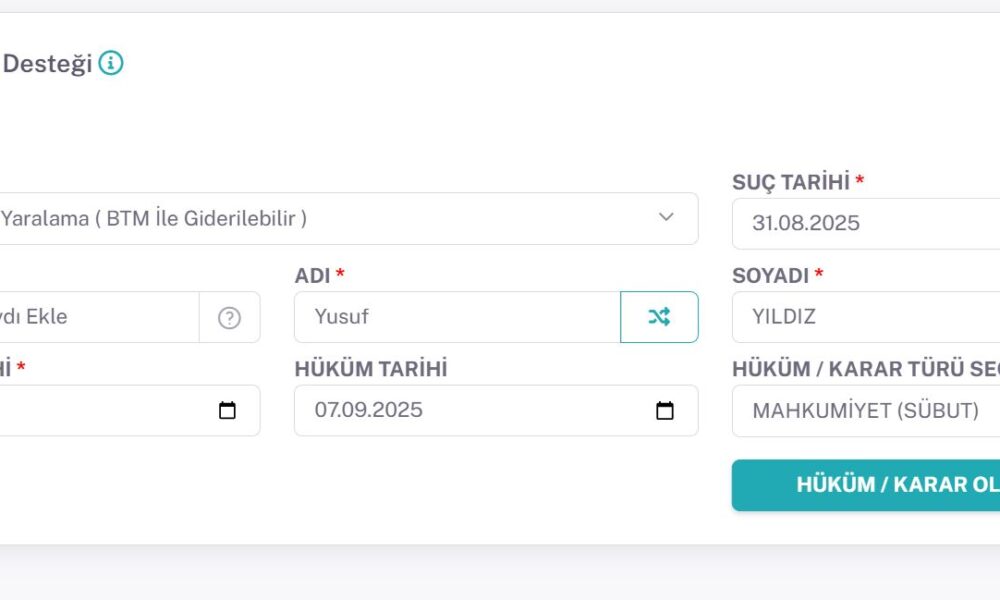Image resolution: width=1000 pixels, height=600 pixels.
Task: Open the MAHKUMİYET (SÜBUT) decision type dropdown
Action: click(x=866, y=411)
